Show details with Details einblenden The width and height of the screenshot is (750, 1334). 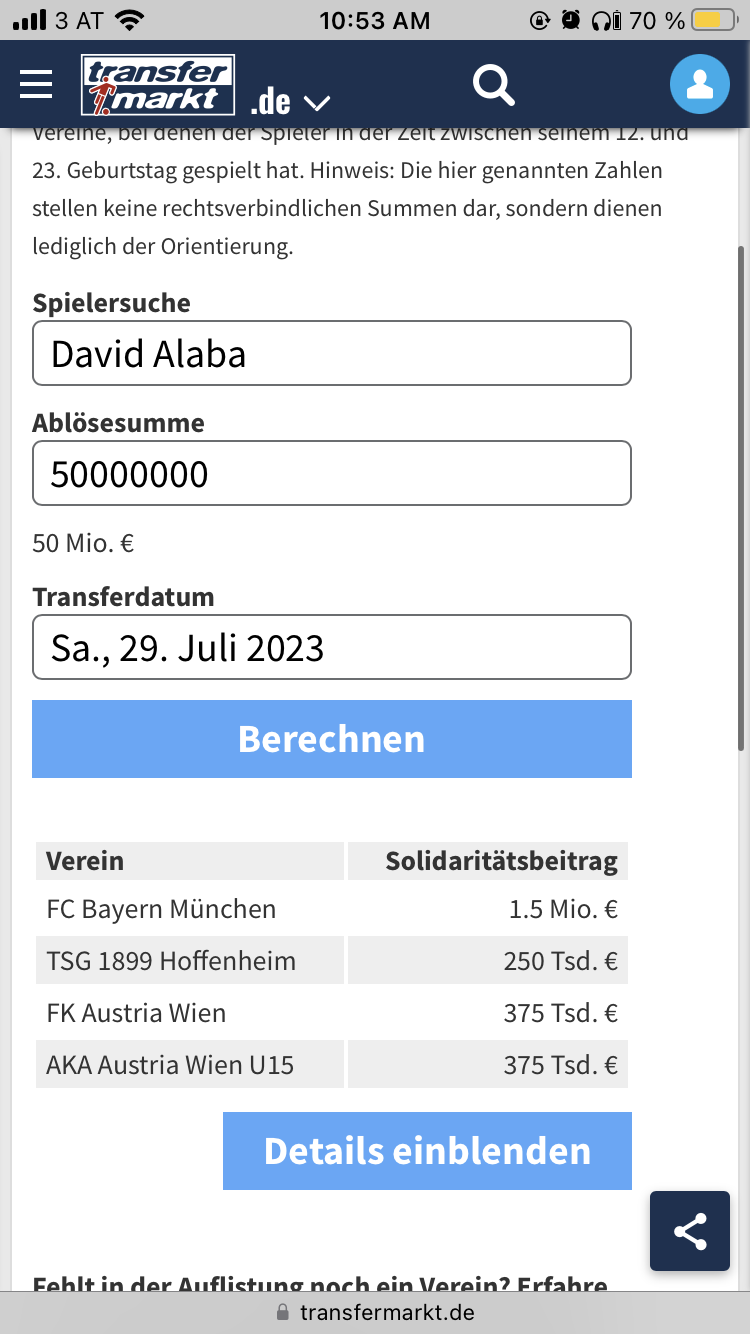tap(427, 1151)
